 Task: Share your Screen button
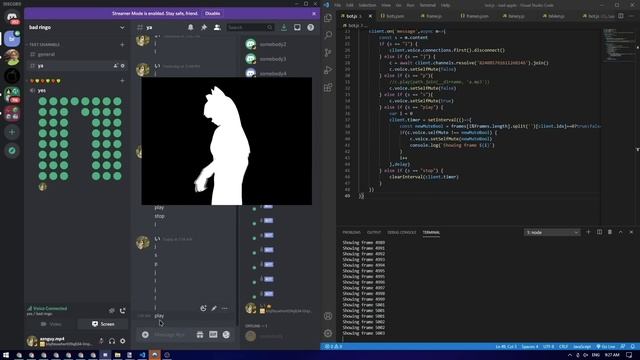coord(103,324)
